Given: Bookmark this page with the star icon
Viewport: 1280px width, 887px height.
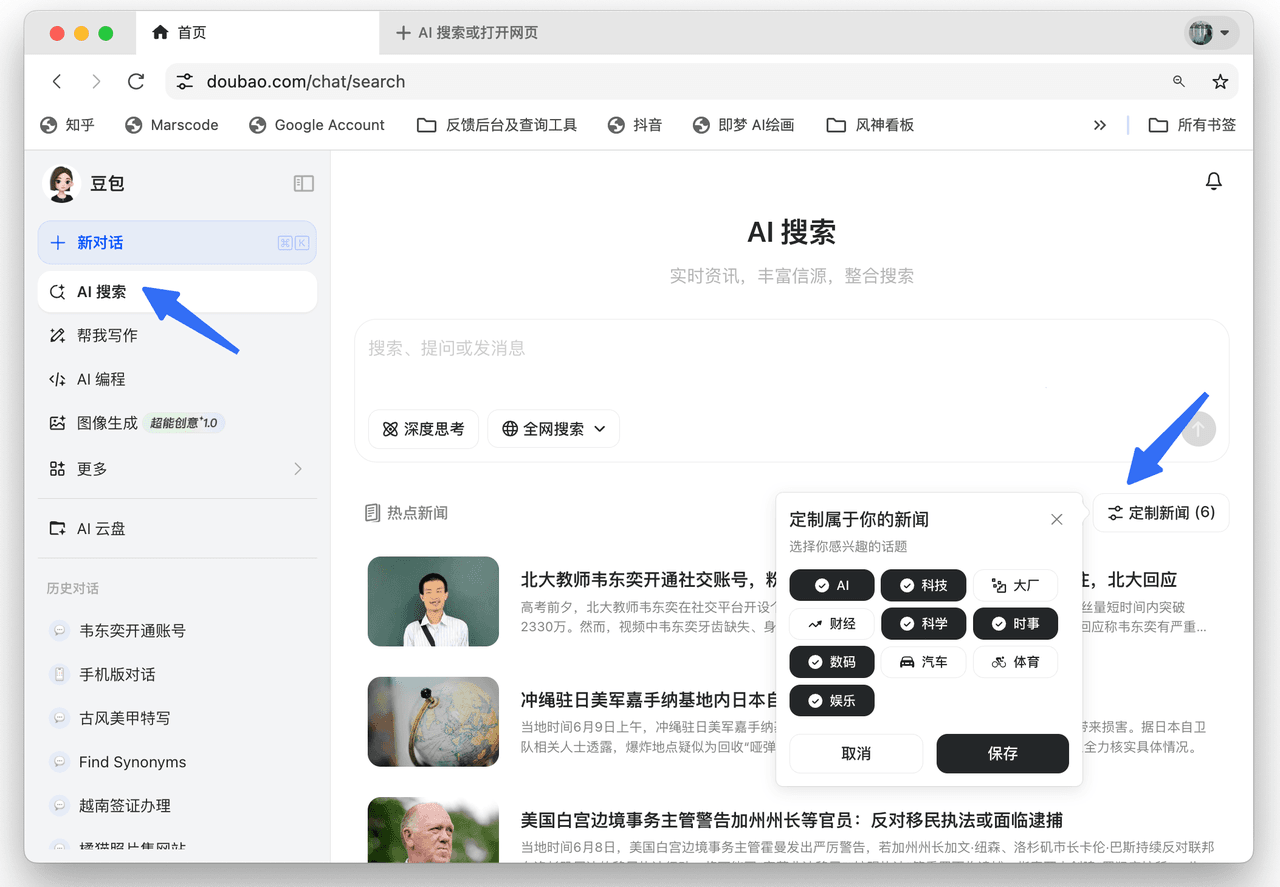Looking at the screenshot, I should 1219,82.
